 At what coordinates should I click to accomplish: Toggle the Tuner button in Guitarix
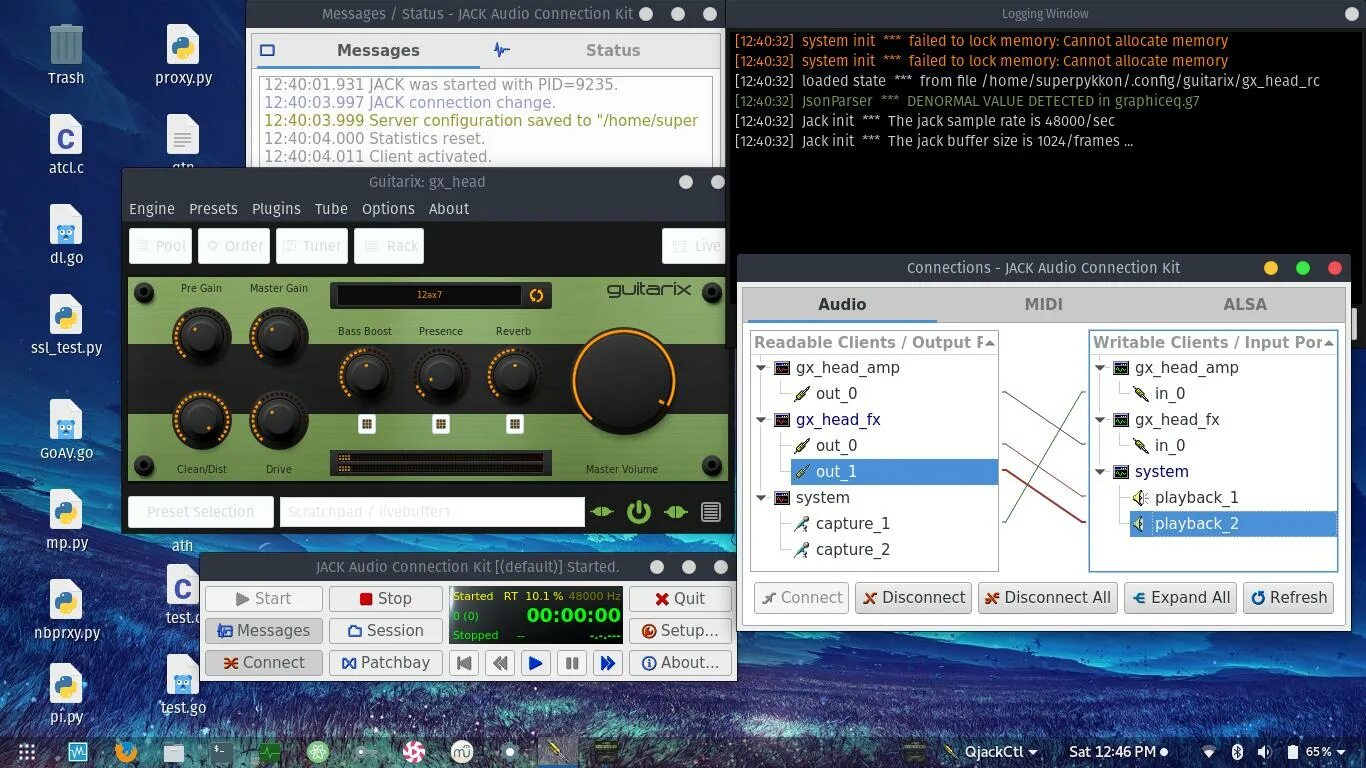tap(311, 246)
